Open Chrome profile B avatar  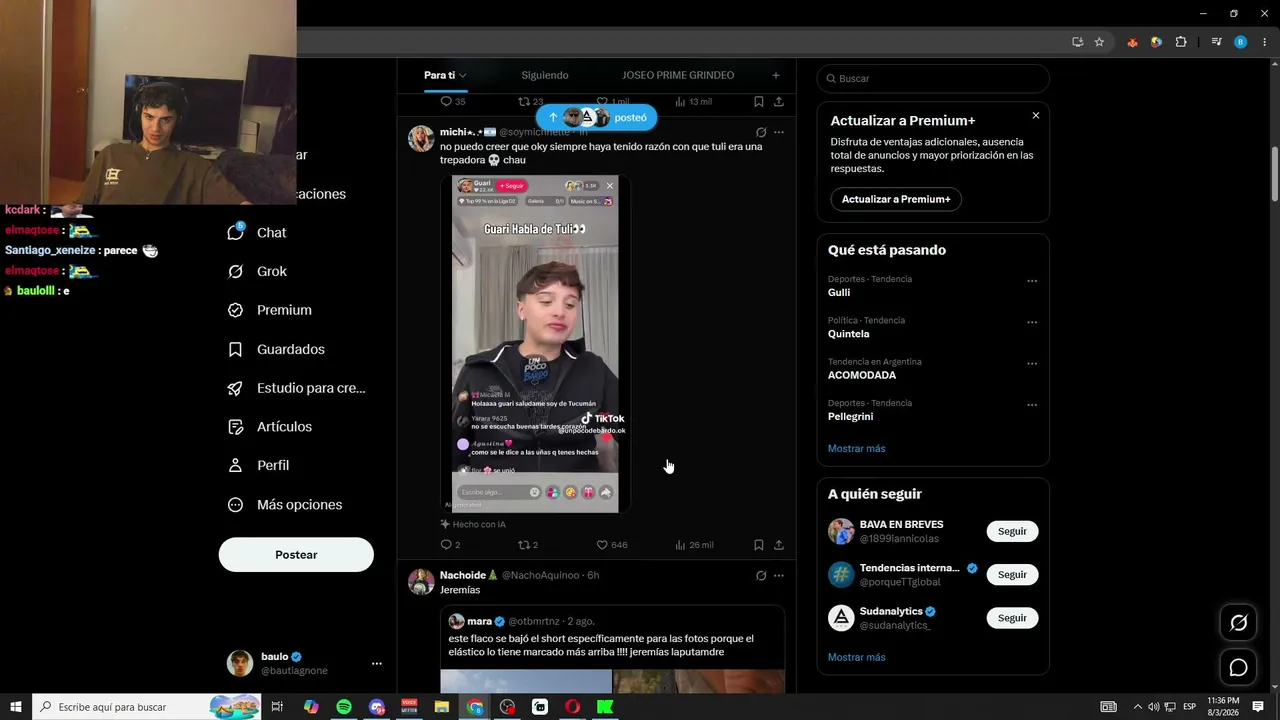point(1241,42)
